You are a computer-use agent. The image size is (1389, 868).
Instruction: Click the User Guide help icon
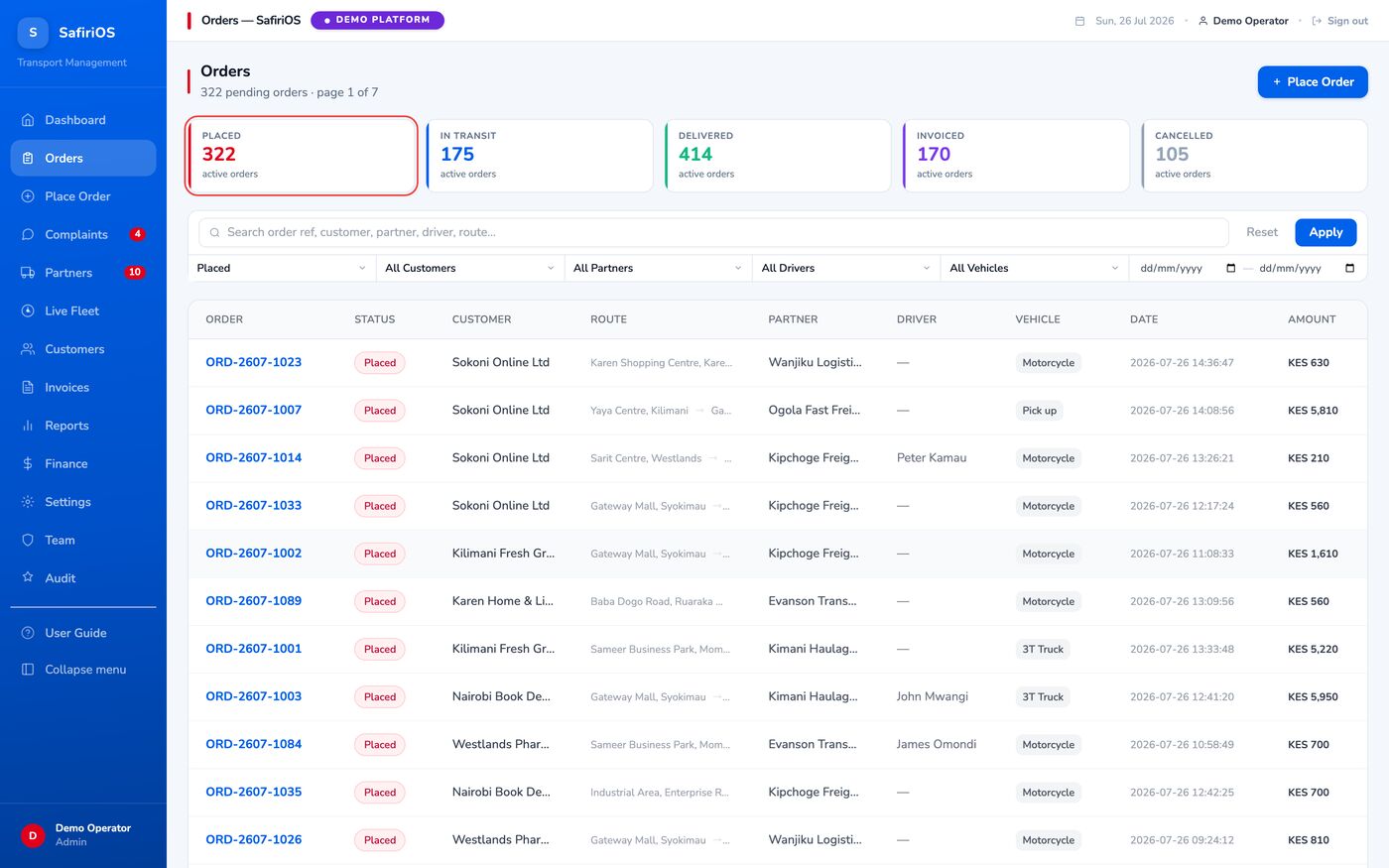28,633
